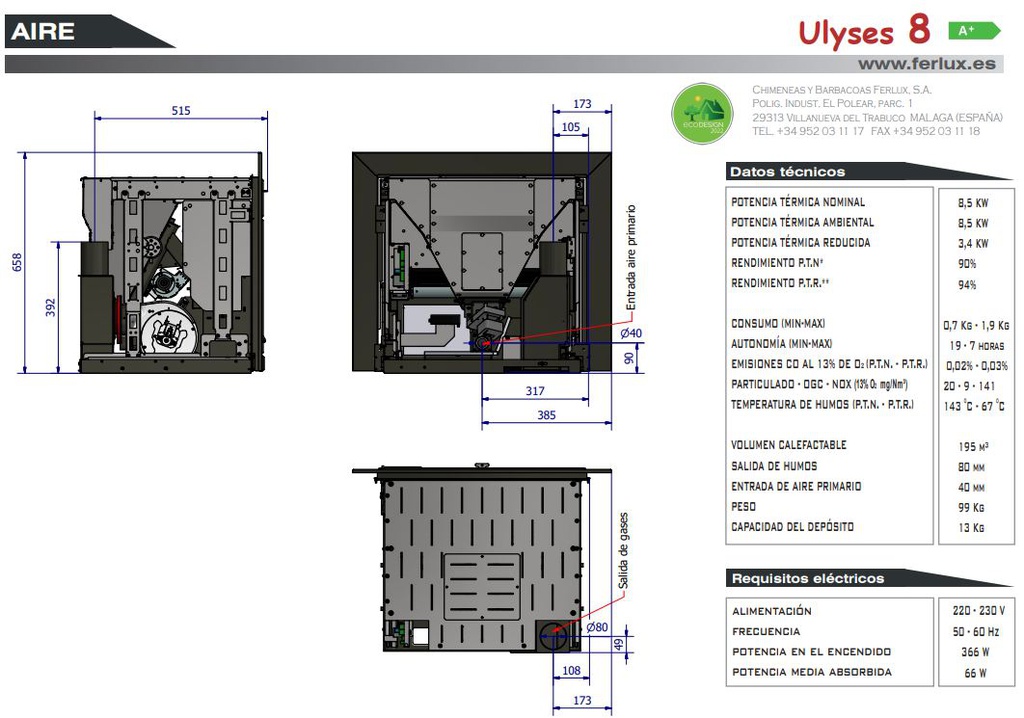Screen dimensions: 1024x718
Task: Select the side view technical drawing
Action: (x=172, y=272)
